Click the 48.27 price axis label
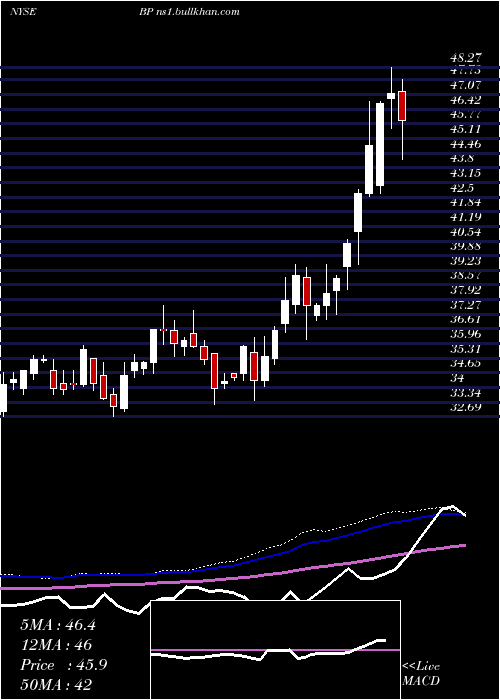This screenshot has height=700, width=500. click(465, 58)
